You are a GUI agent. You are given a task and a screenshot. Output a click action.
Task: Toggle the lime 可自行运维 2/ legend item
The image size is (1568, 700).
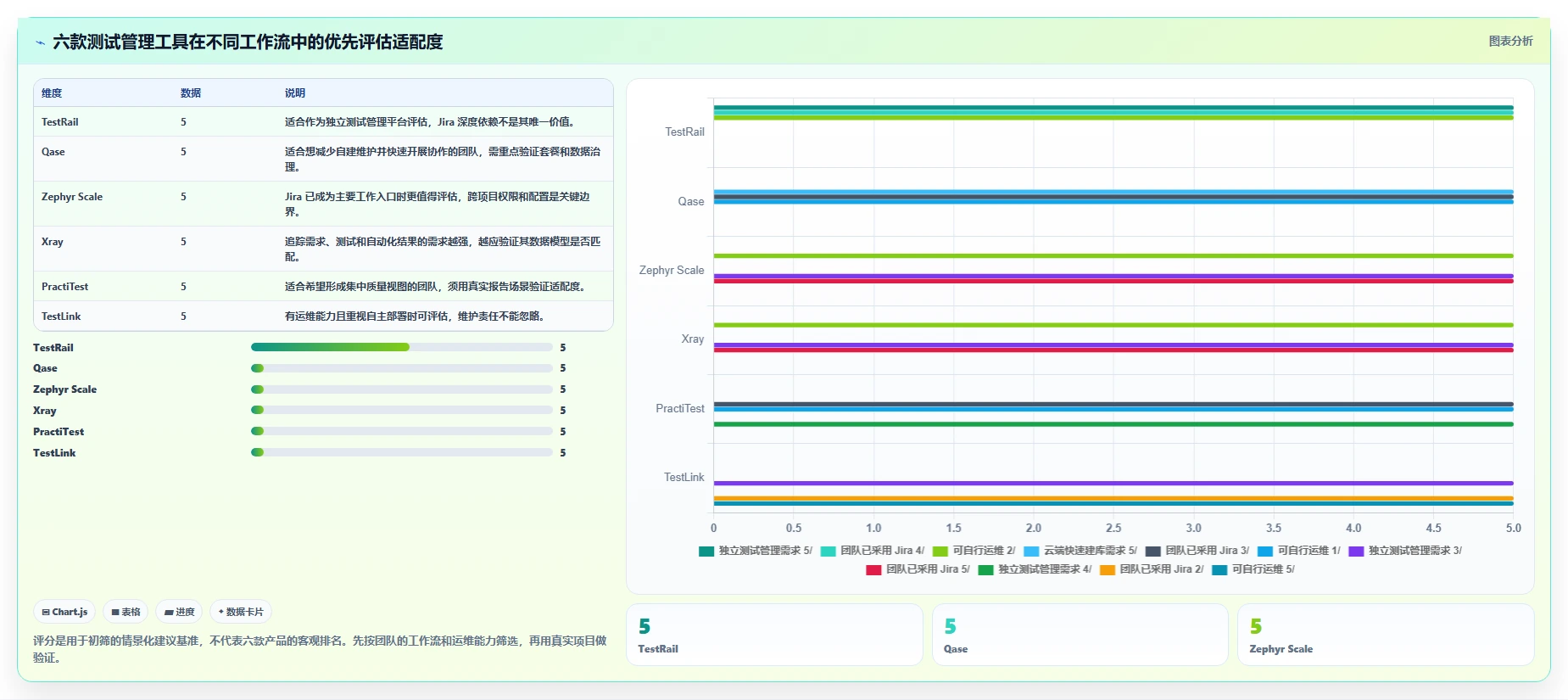click(x=974, y=551)
